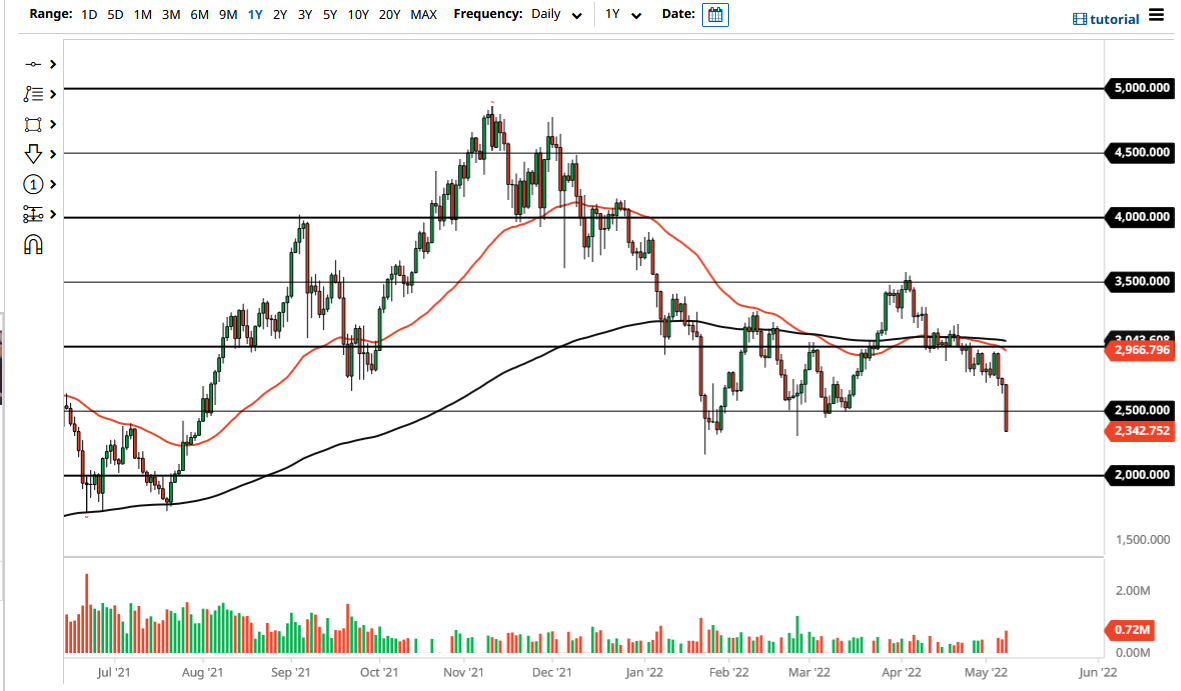Set range to 5D
The image size is (1181, 691).
point(115,14)
